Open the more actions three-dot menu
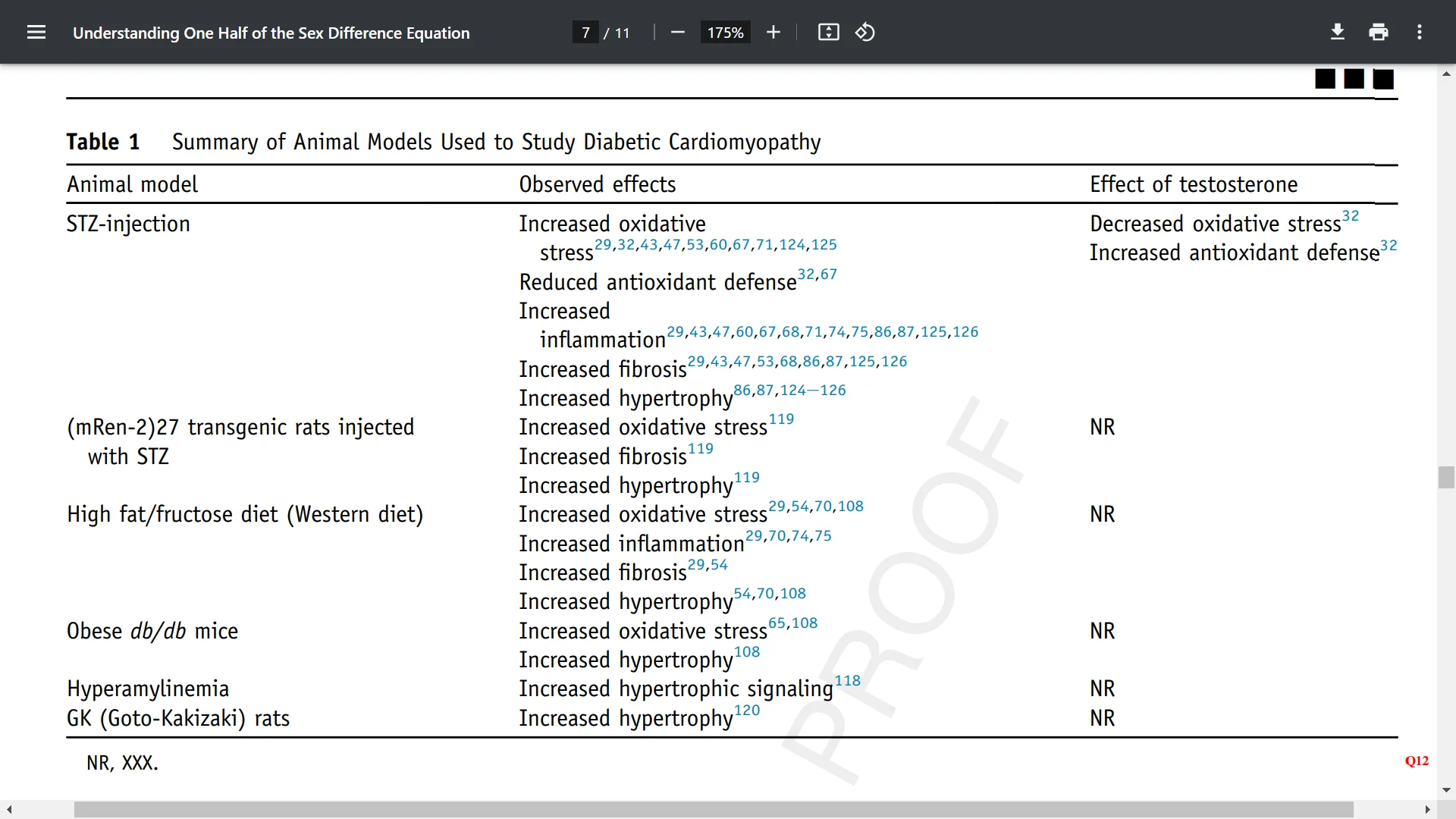The height and width of the screenshot is (819, 1456). (1420, 33)
